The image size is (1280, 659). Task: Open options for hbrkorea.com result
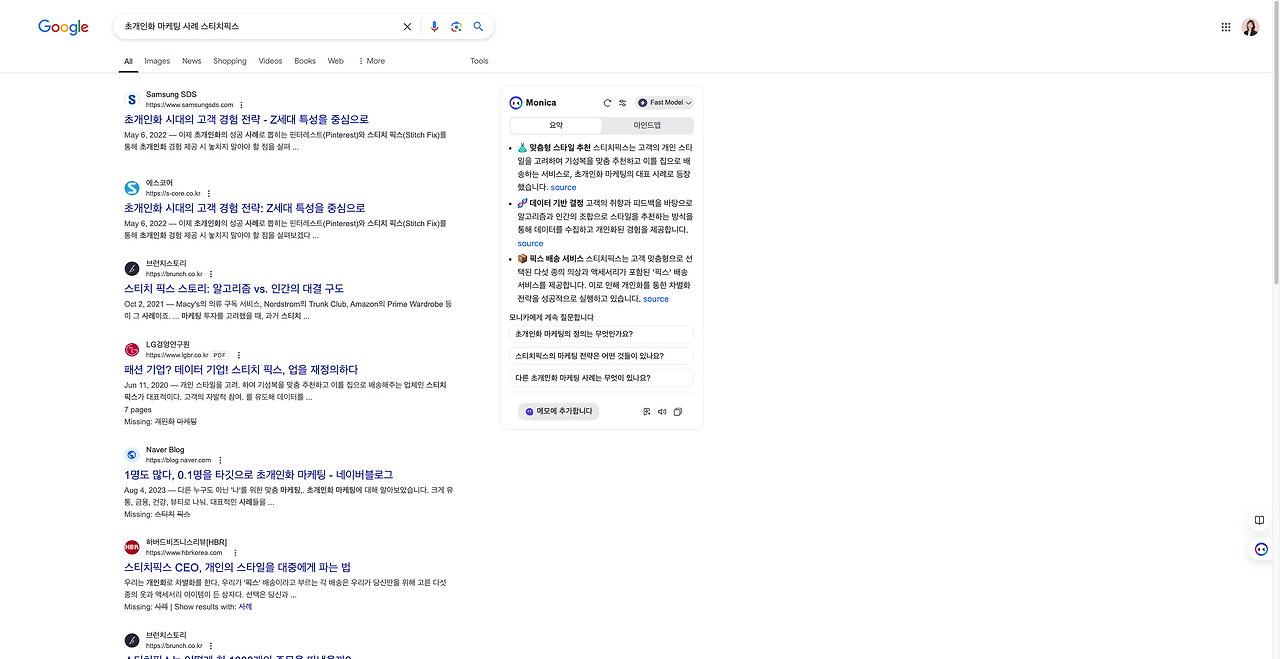pyautogui.click(x=236, y=553)
